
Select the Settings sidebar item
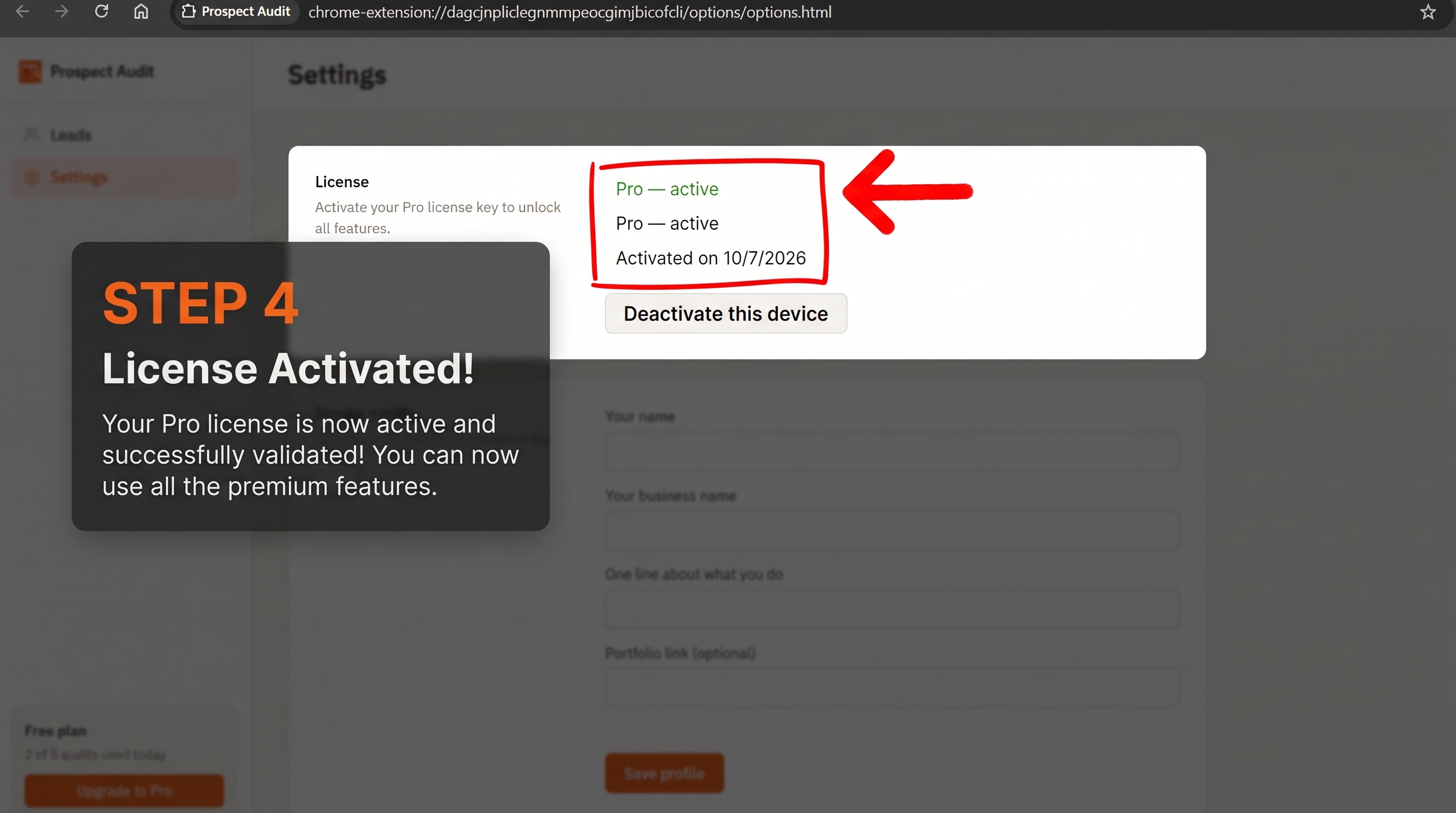(124, 177)
